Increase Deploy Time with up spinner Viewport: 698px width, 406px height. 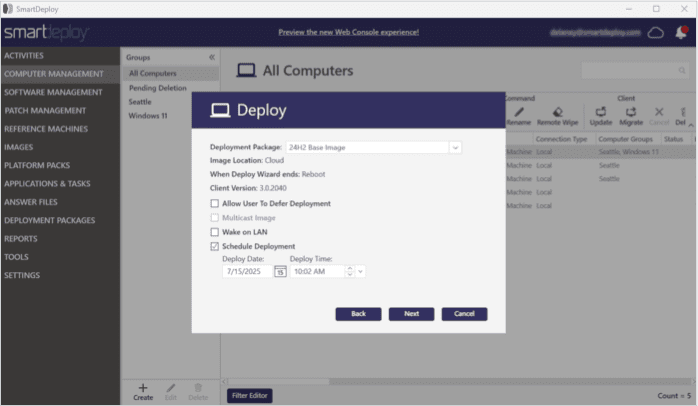(x=350, y=268)
